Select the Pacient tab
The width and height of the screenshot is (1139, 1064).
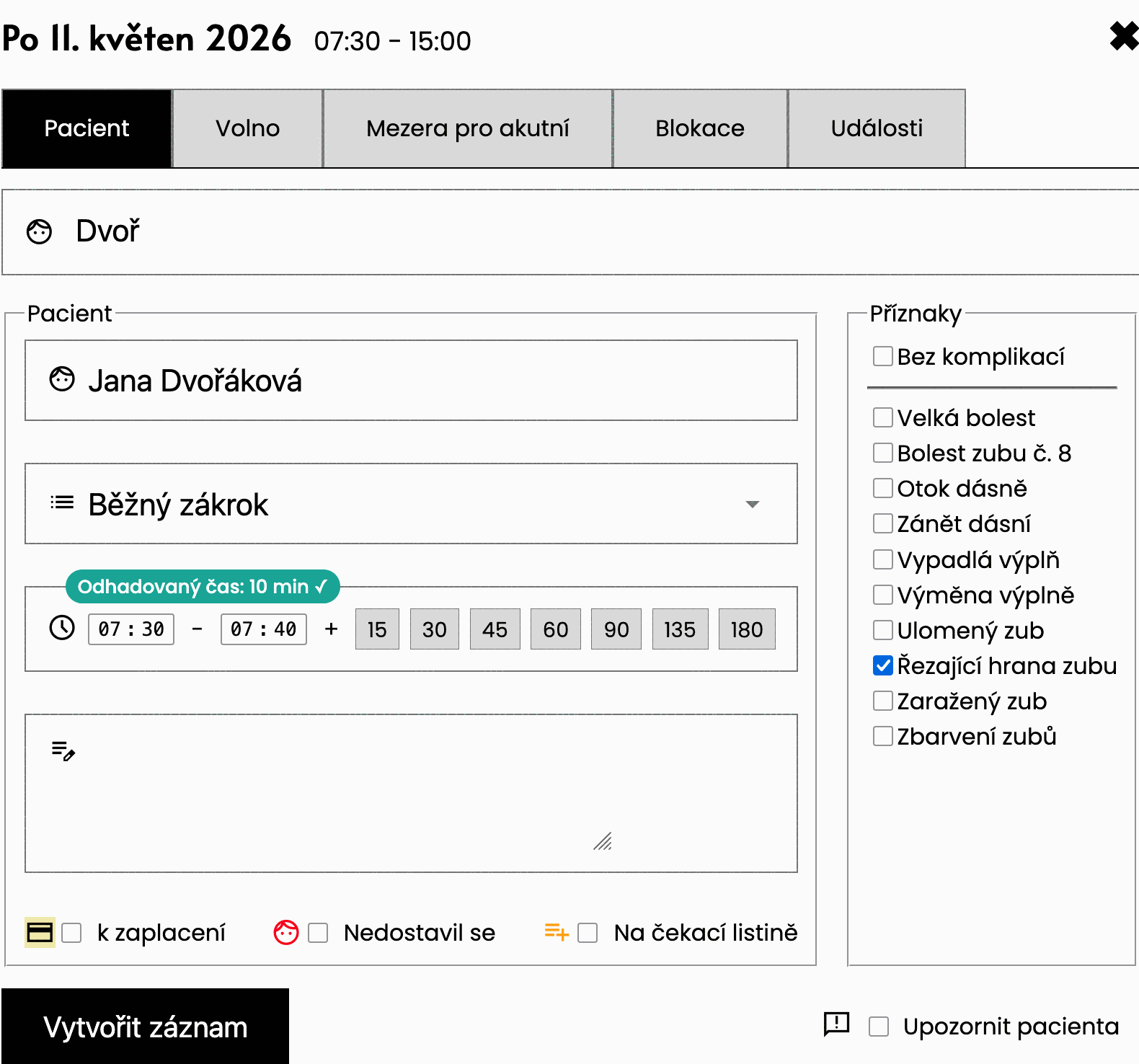point(87,128)
